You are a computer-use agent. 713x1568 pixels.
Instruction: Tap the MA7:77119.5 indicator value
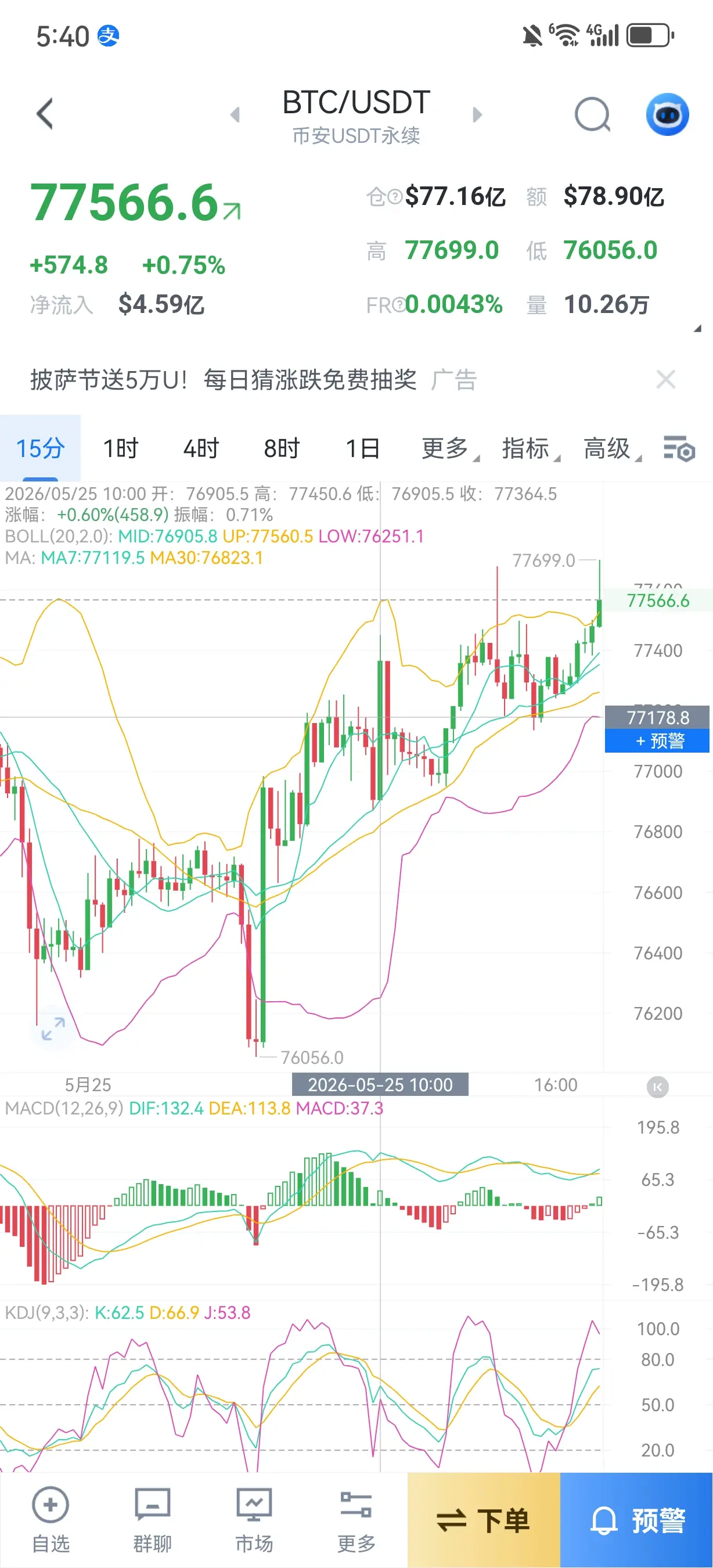click(x=92, y=558)
